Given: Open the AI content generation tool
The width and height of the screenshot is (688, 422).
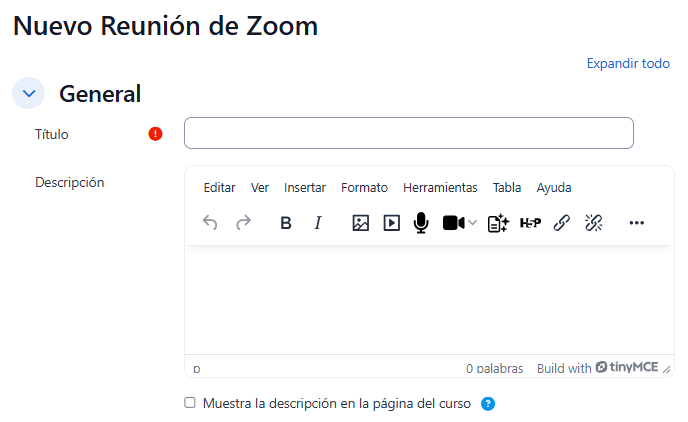Looking at the screenshot, I should (x=498, y=223).
